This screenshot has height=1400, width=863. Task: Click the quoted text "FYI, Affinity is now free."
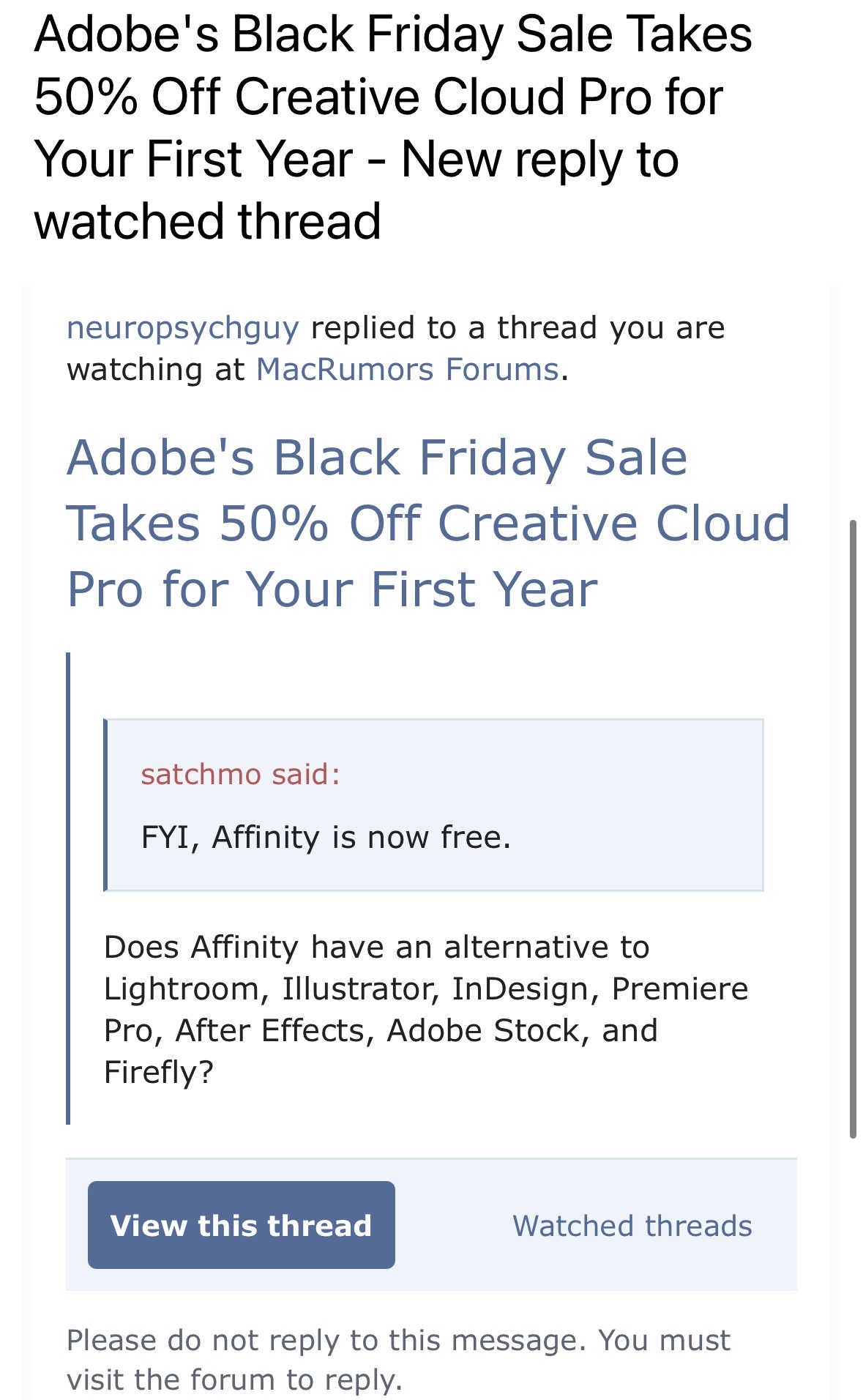pyautogui.click(x=326, y=837)
